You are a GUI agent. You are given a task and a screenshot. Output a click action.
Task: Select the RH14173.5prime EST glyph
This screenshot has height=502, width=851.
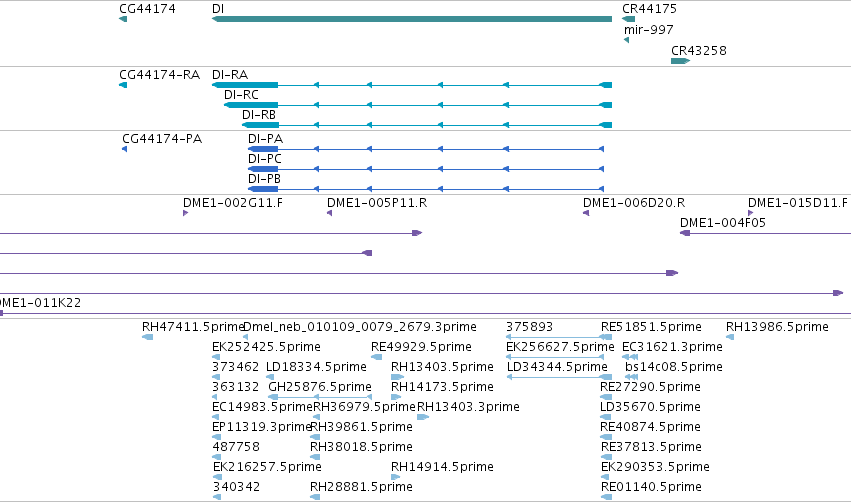pyautogui.click(x=396, y=397)
